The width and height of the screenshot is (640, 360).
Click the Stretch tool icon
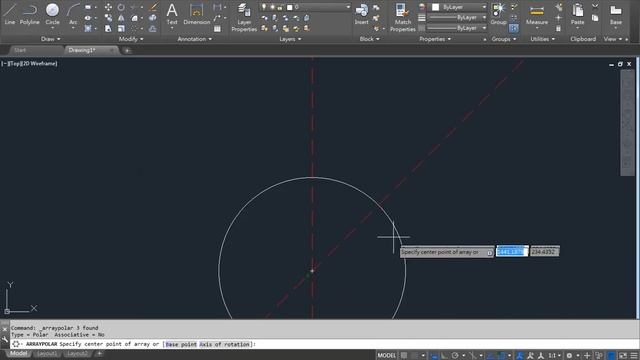coord(108,29)
